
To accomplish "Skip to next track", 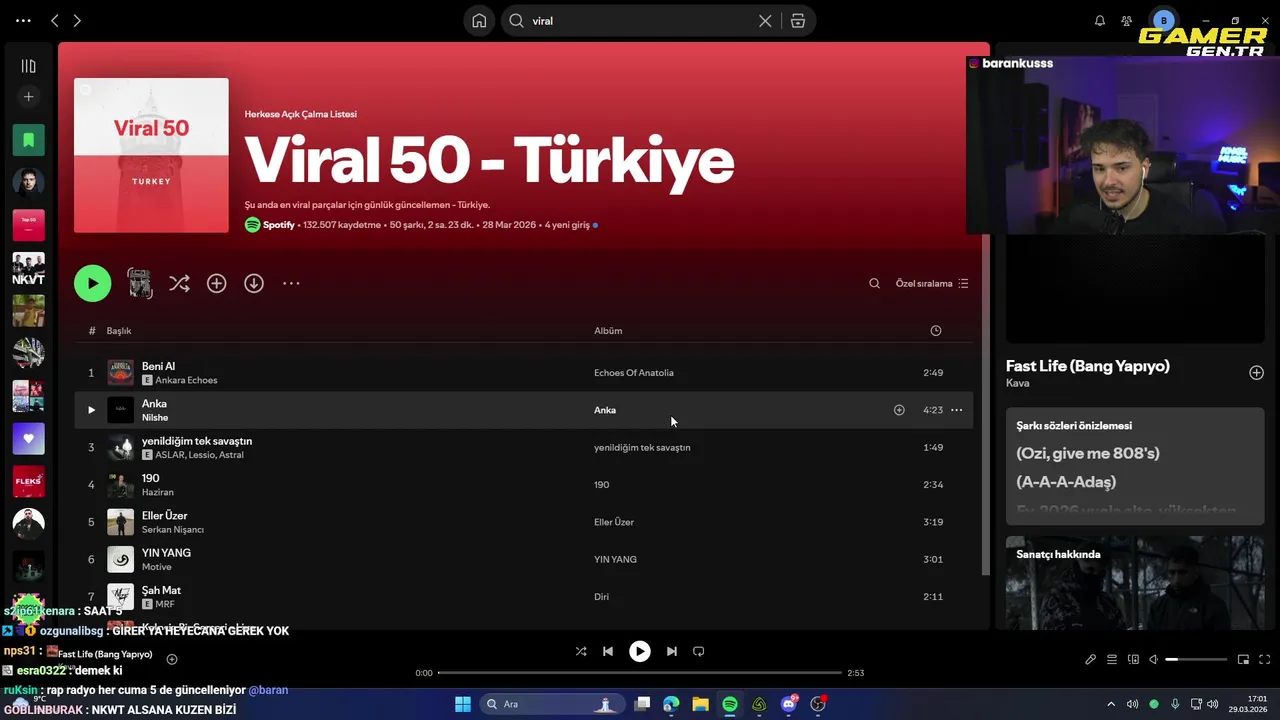I will tap(672, 651).
